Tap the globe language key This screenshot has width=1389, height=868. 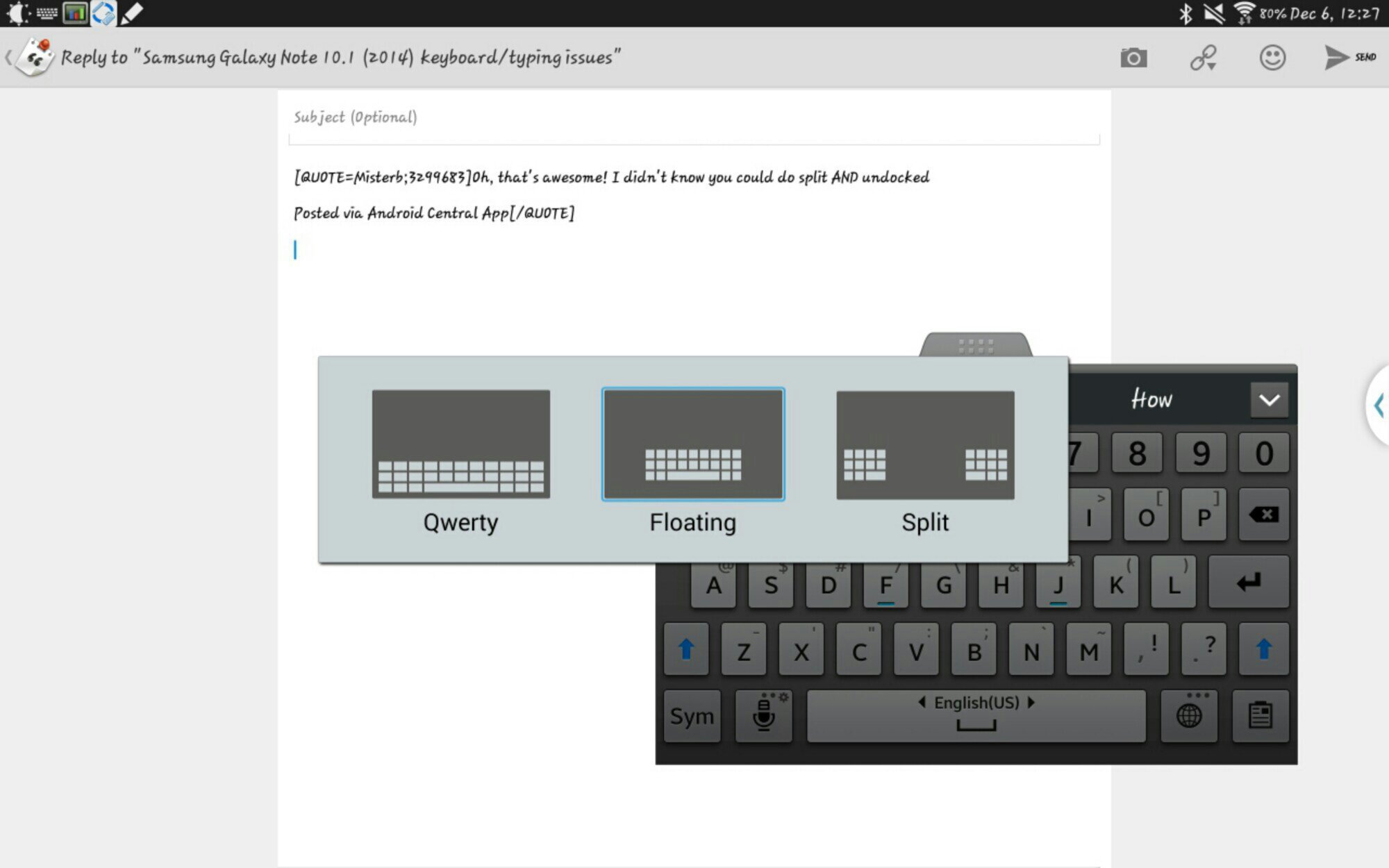[x=1189, y=716]
